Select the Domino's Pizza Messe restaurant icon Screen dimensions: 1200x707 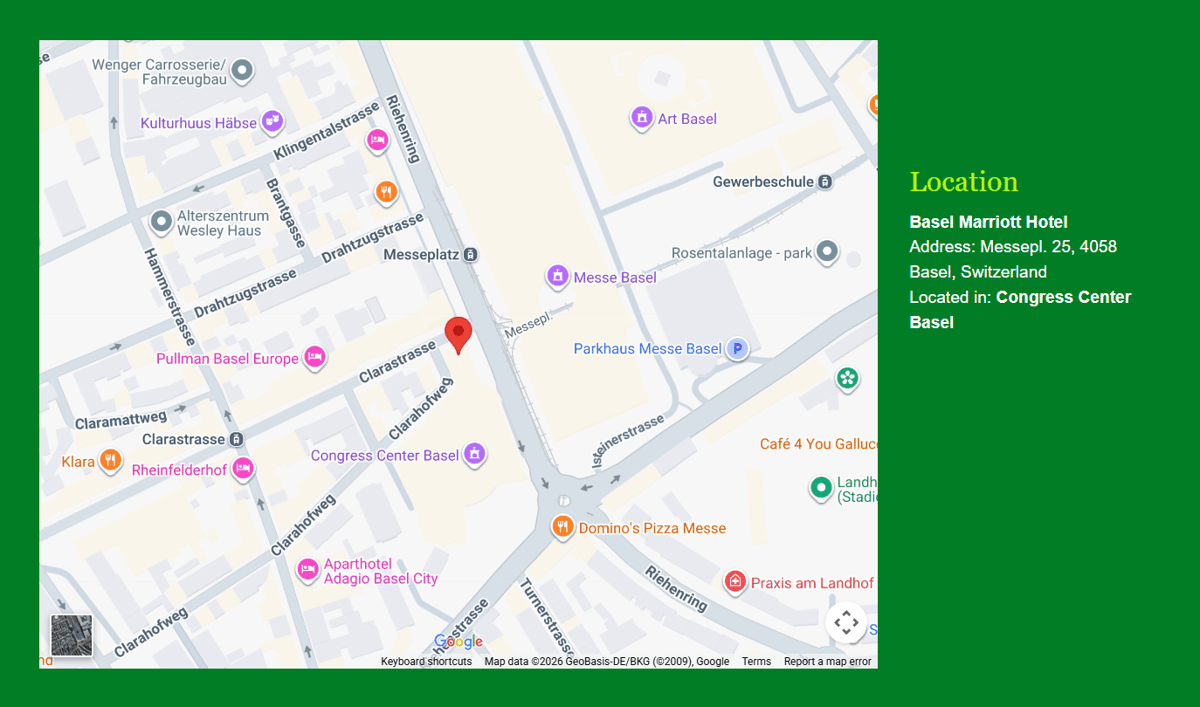(563, 527)
